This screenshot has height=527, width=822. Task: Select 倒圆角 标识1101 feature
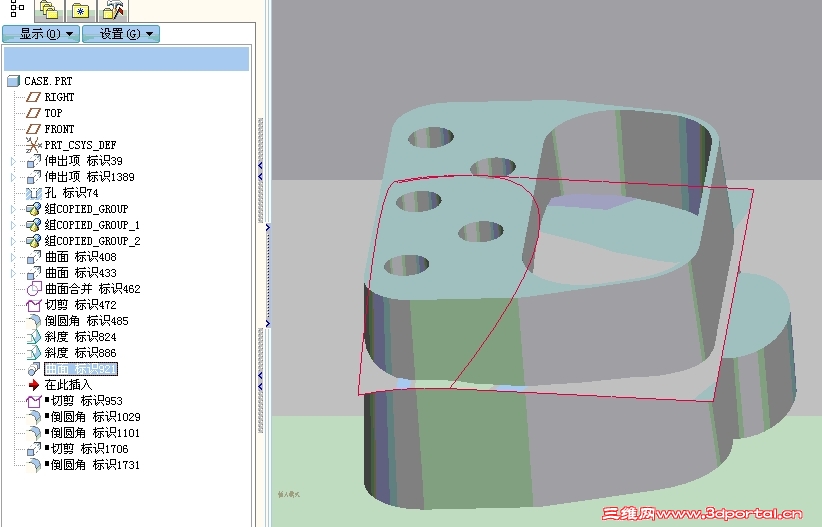(x=95, y=433)
